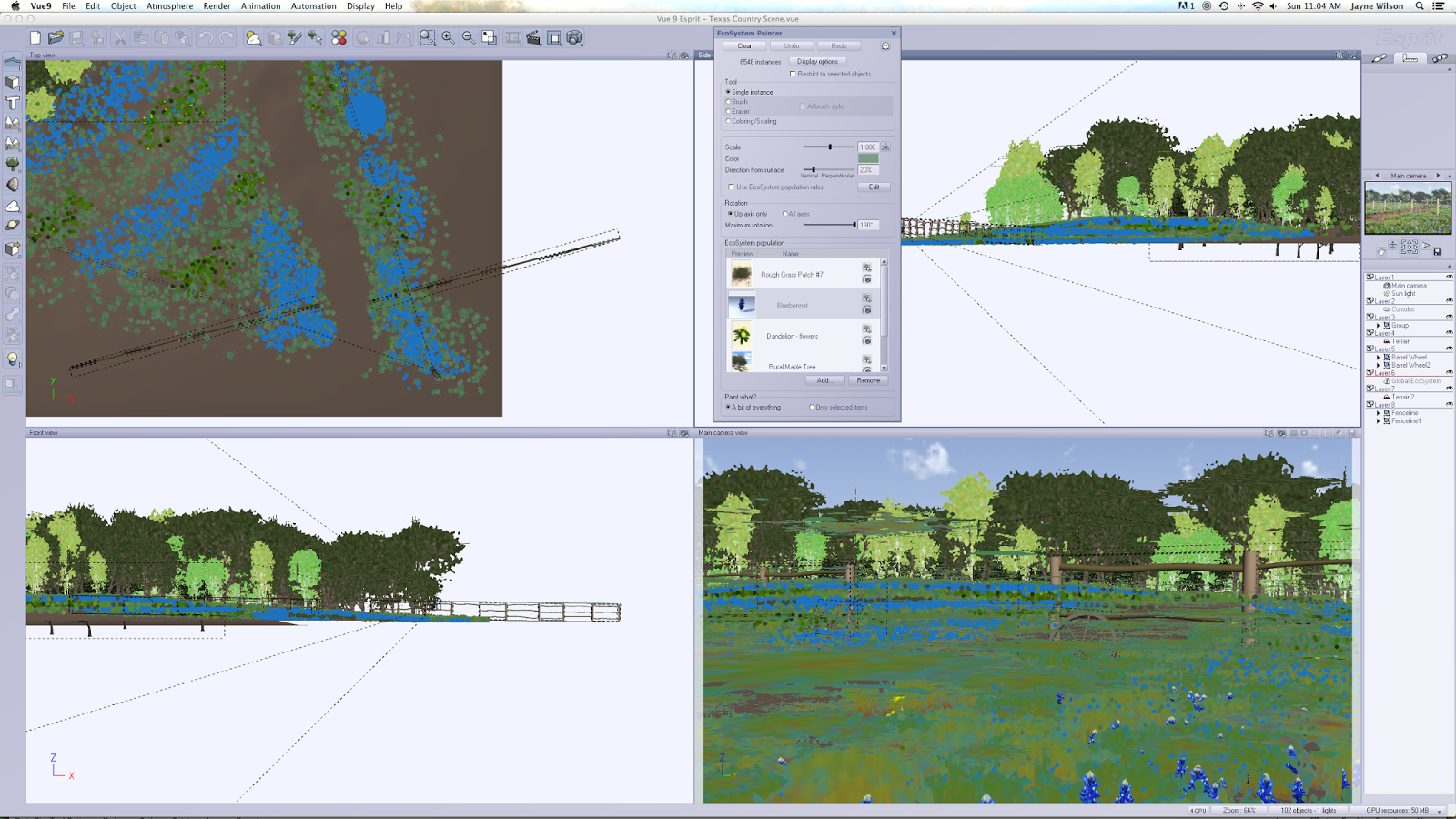1456x819 pixels.
Task: Open the Automation menu
Action: coord(314,6)
